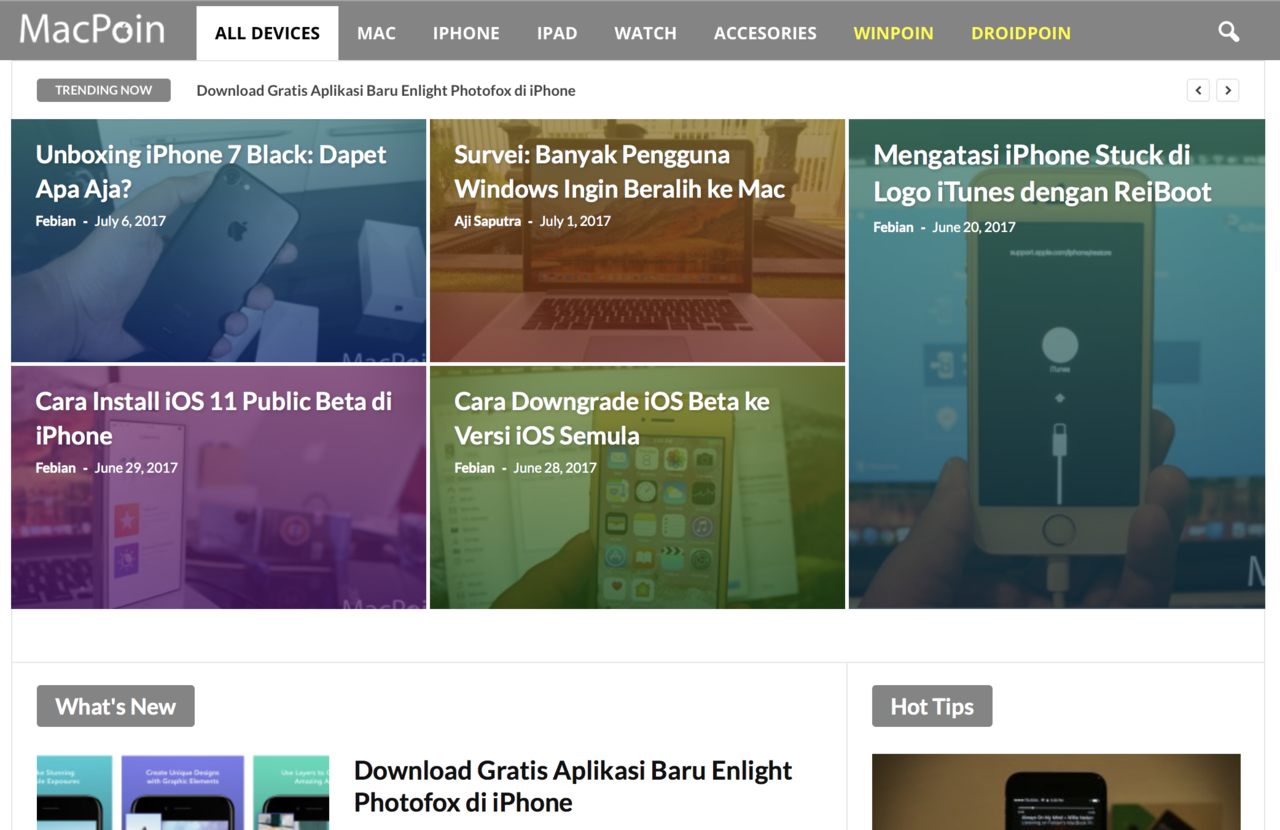Open Unboxing iPhone 7 Black article

(211, 171)
